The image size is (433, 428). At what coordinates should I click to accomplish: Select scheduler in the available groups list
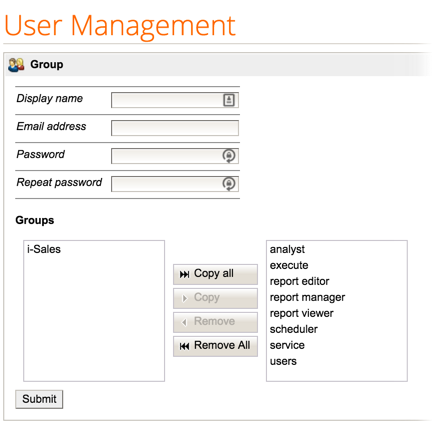coord(294,329)
